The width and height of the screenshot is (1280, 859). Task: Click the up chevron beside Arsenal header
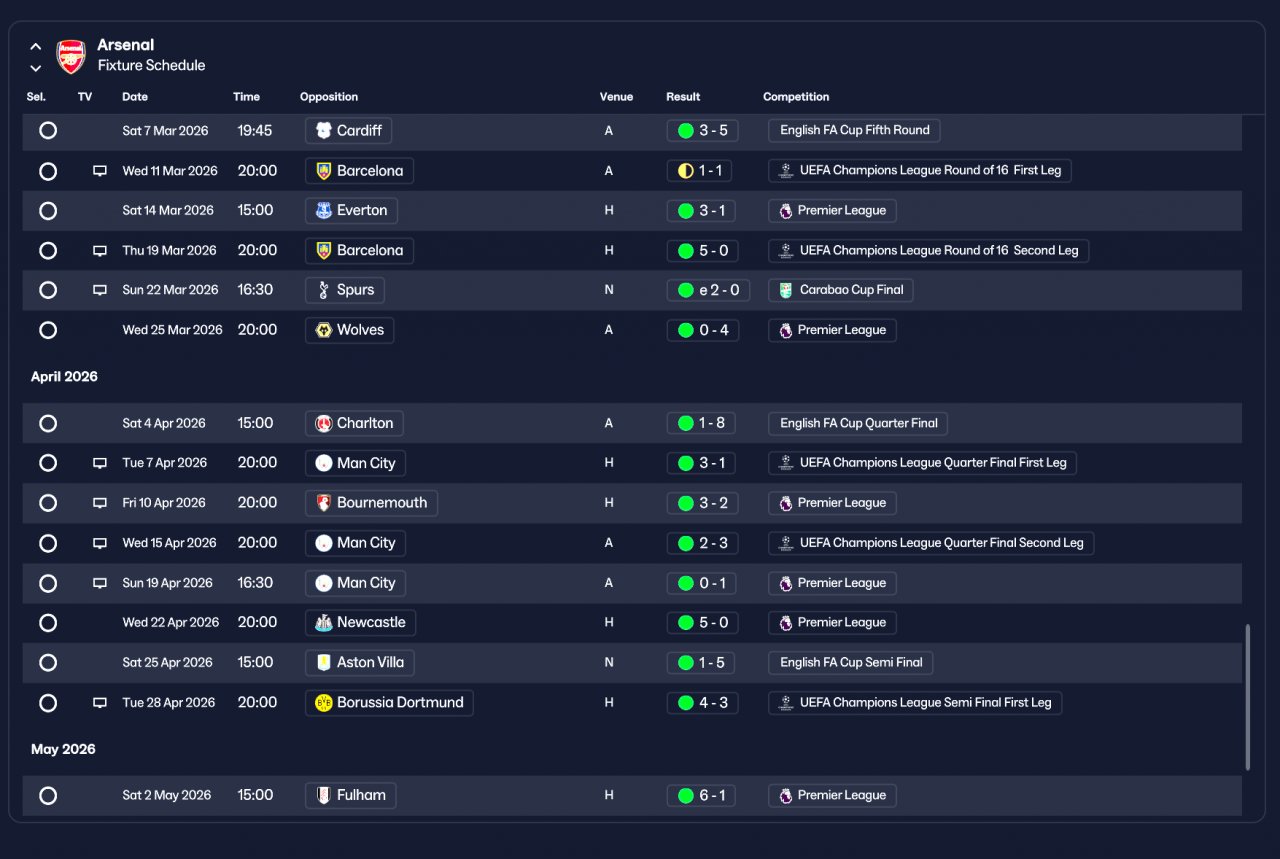36,46
